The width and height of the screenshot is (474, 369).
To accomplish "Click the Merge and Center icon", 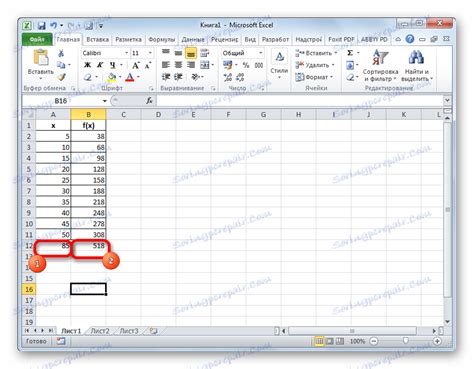I will click(205, 65).
